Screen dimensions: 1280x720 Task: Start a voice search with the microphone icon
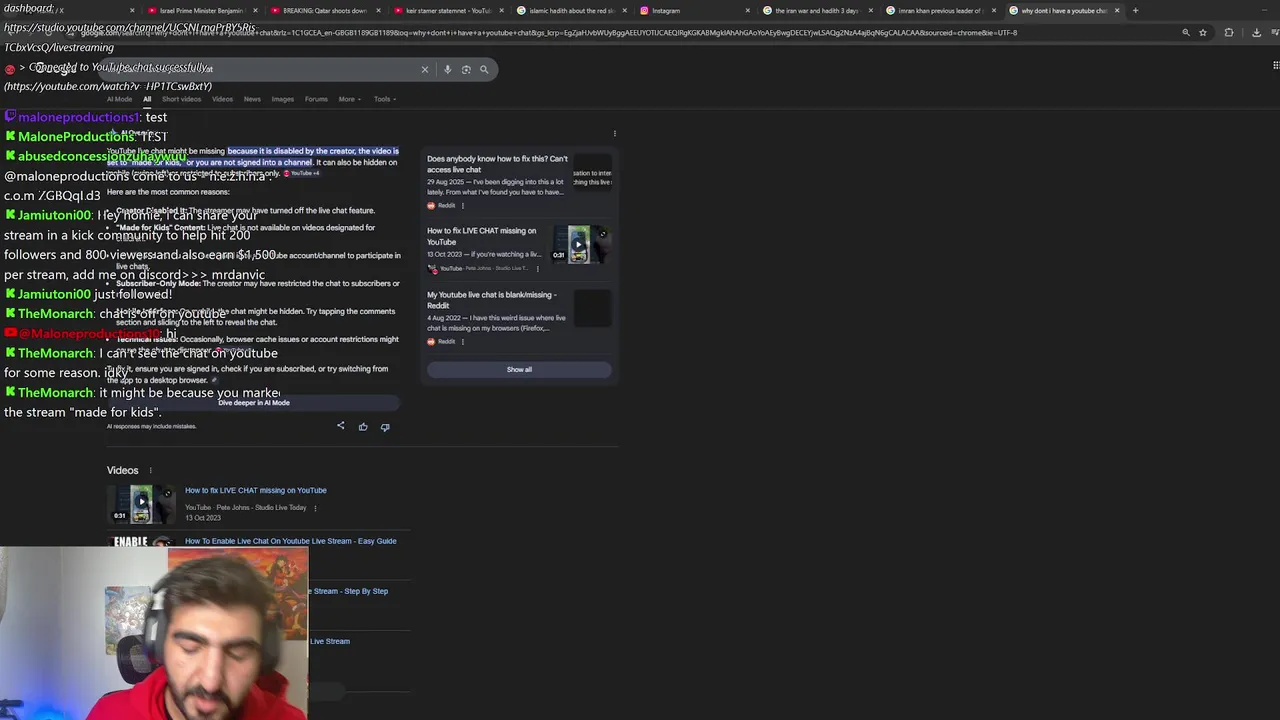pyautogui.click(x=447, y=70)
